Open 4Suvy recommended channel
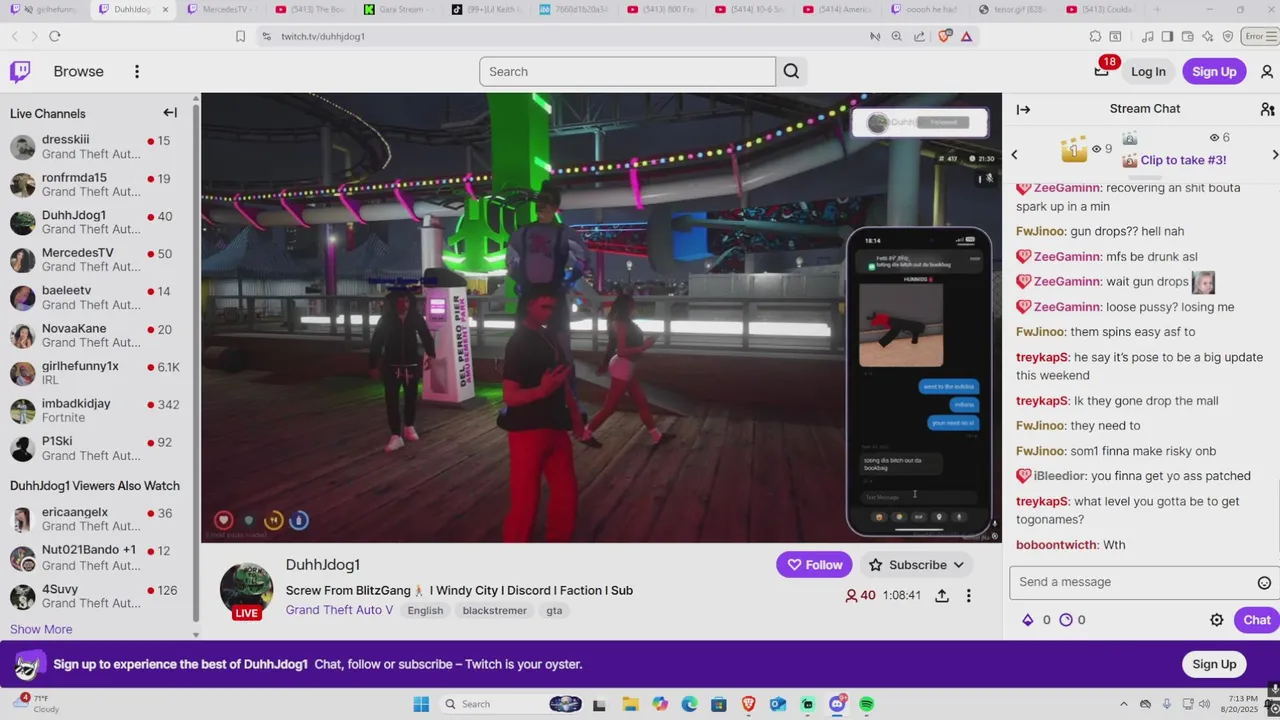Screen dimensions: 1280x720 [99, 596]
